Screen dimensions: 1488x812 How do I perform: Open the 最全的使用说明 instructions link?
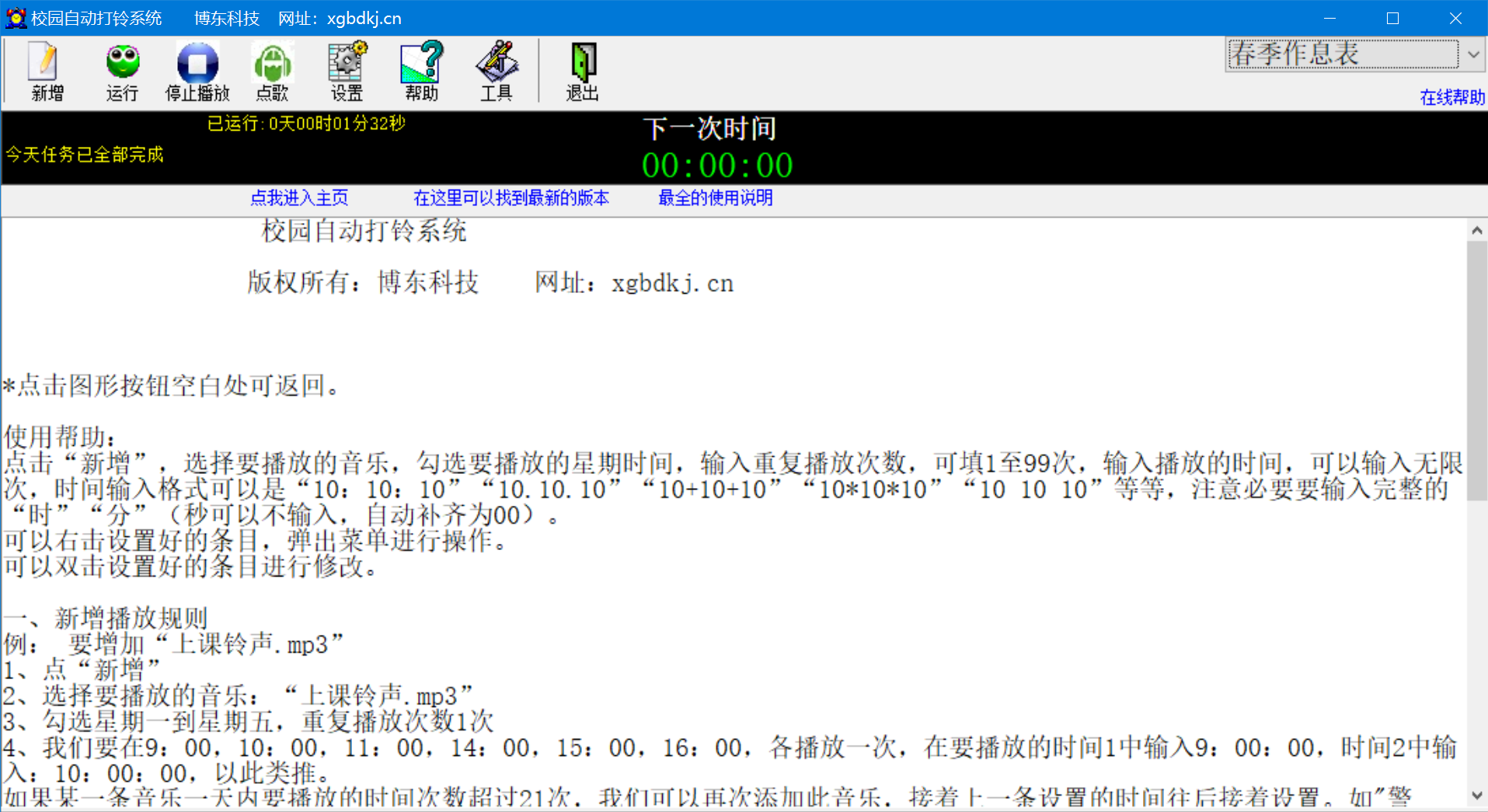tap(715, 198)
